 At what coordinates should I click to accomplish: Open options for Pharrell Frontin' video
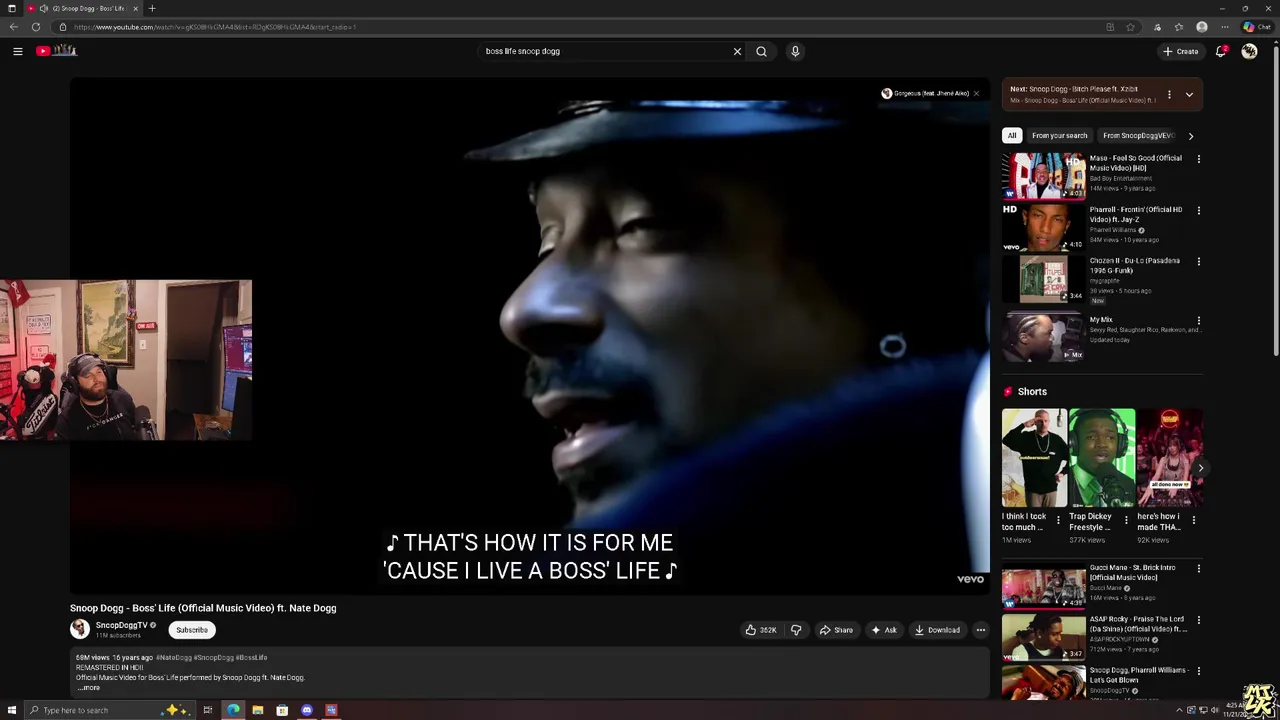pyautogui.click(x=1198, y=211)
